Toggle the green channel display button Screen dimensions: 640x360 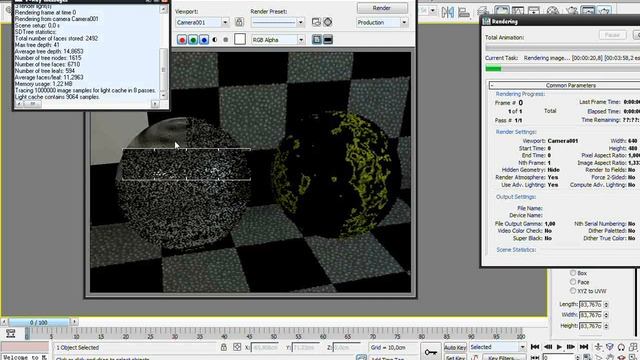tap(193, 40)
